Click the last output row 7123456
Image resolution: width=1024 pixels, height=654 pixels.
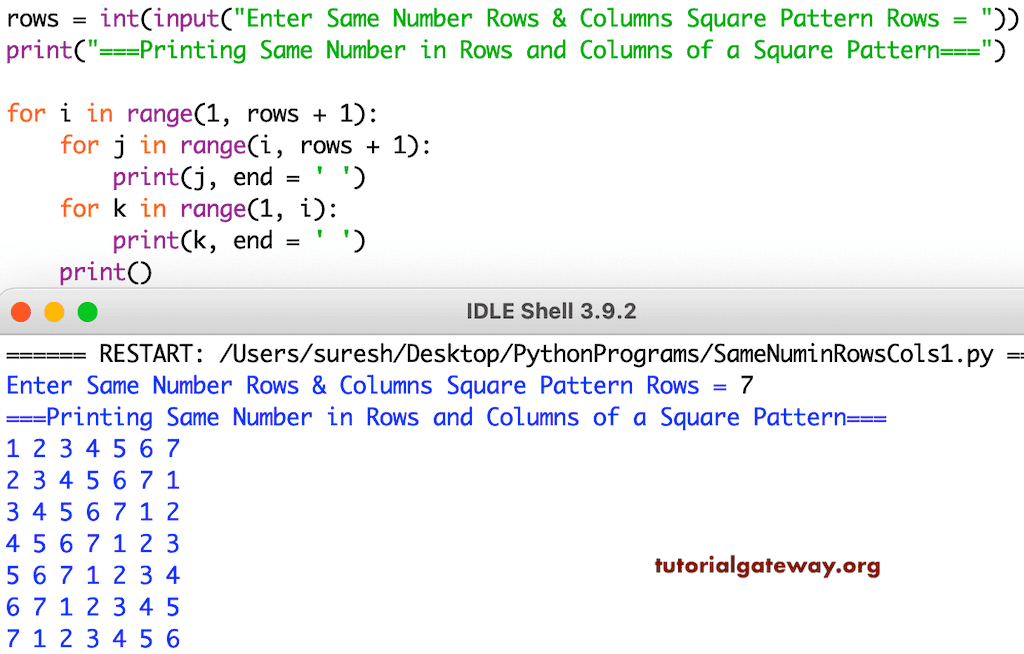tap(90, 638)
